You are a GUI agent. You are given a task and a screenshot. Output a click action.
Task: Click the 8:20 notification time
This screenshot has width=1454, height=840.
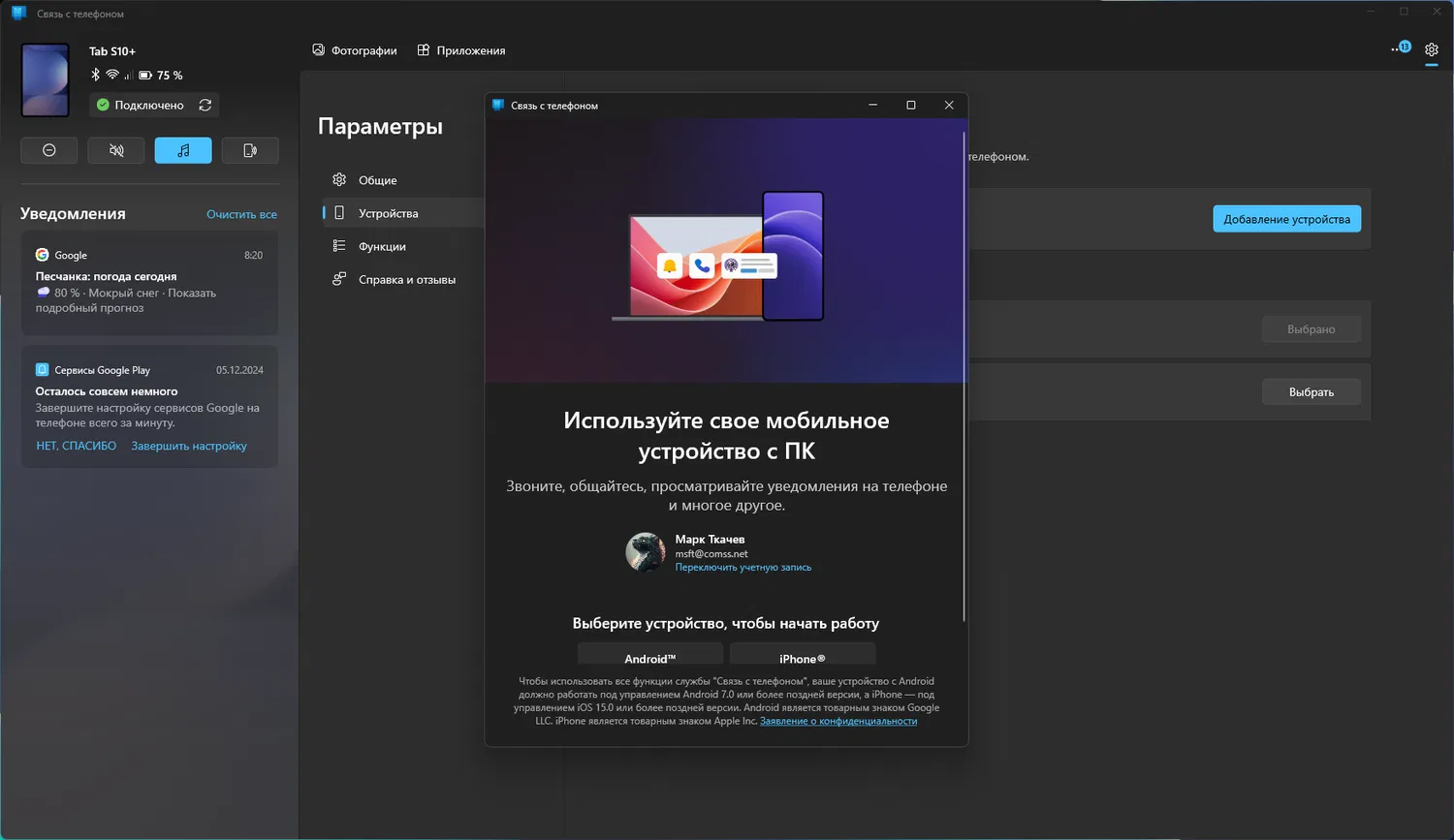click(253, 256)
